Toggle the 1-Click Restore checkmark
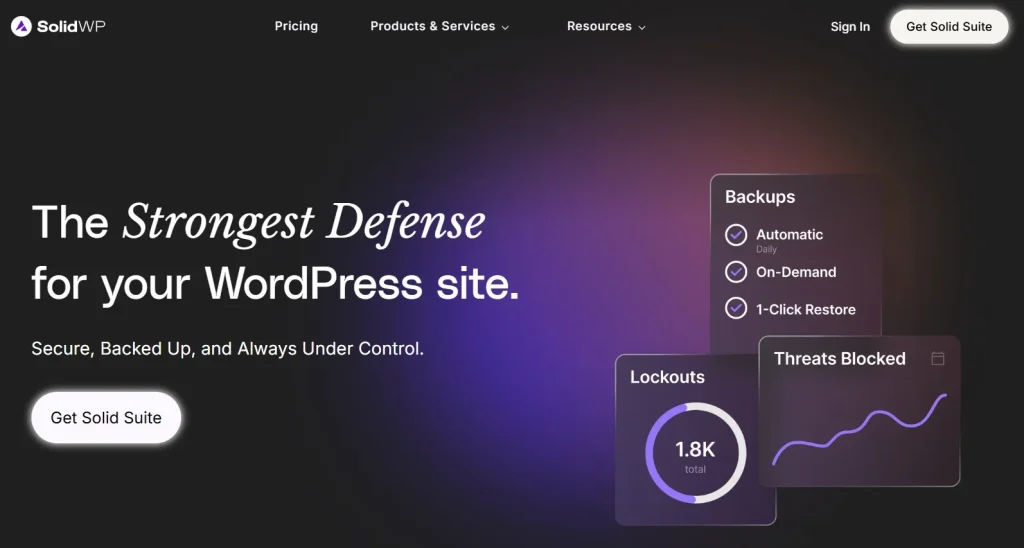1024x548 pixels. click(x=736, y=309)
